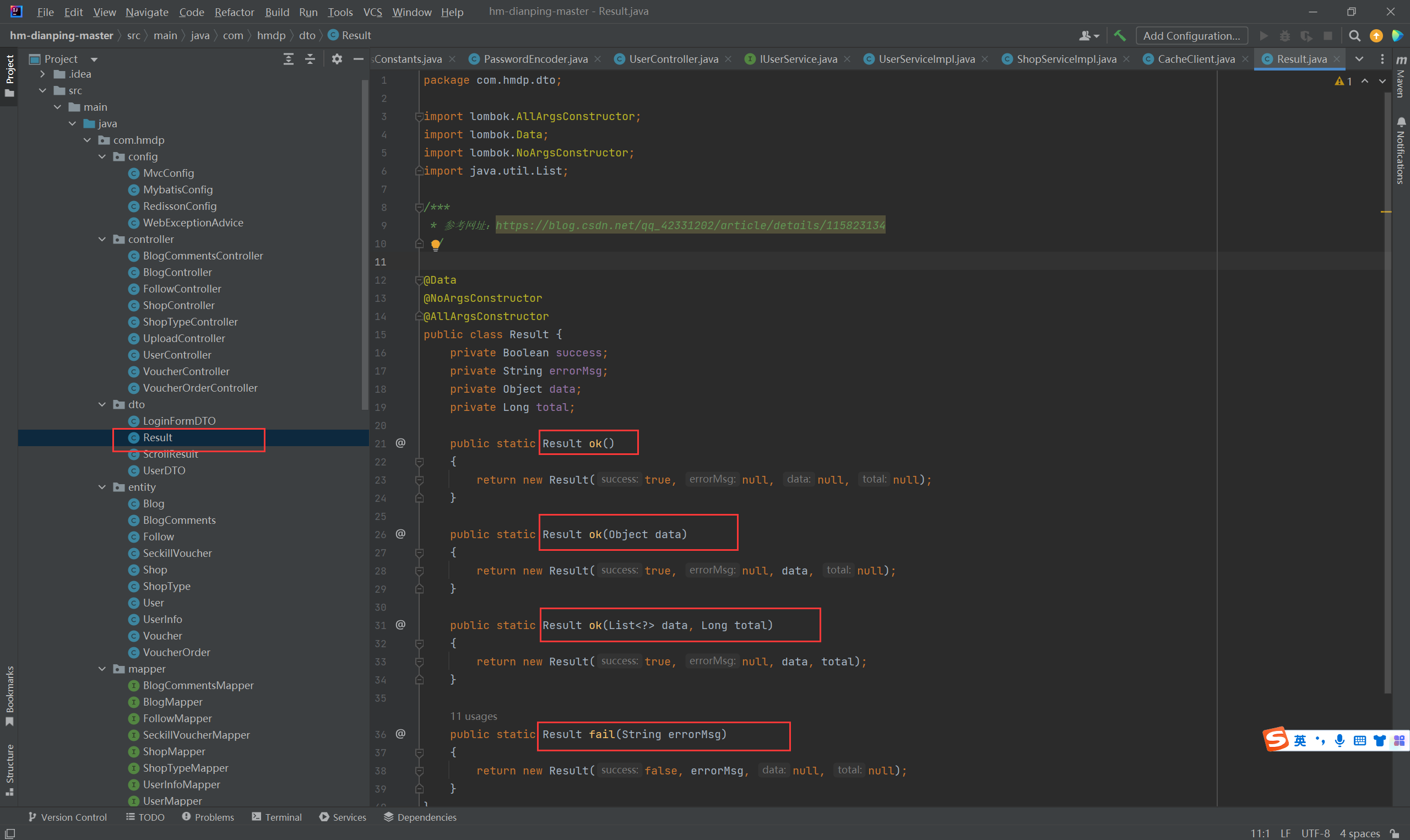Open the Project view dropdown arrow
The width and height of the screenshot is (1410, 840).
[x=95, y=59]
